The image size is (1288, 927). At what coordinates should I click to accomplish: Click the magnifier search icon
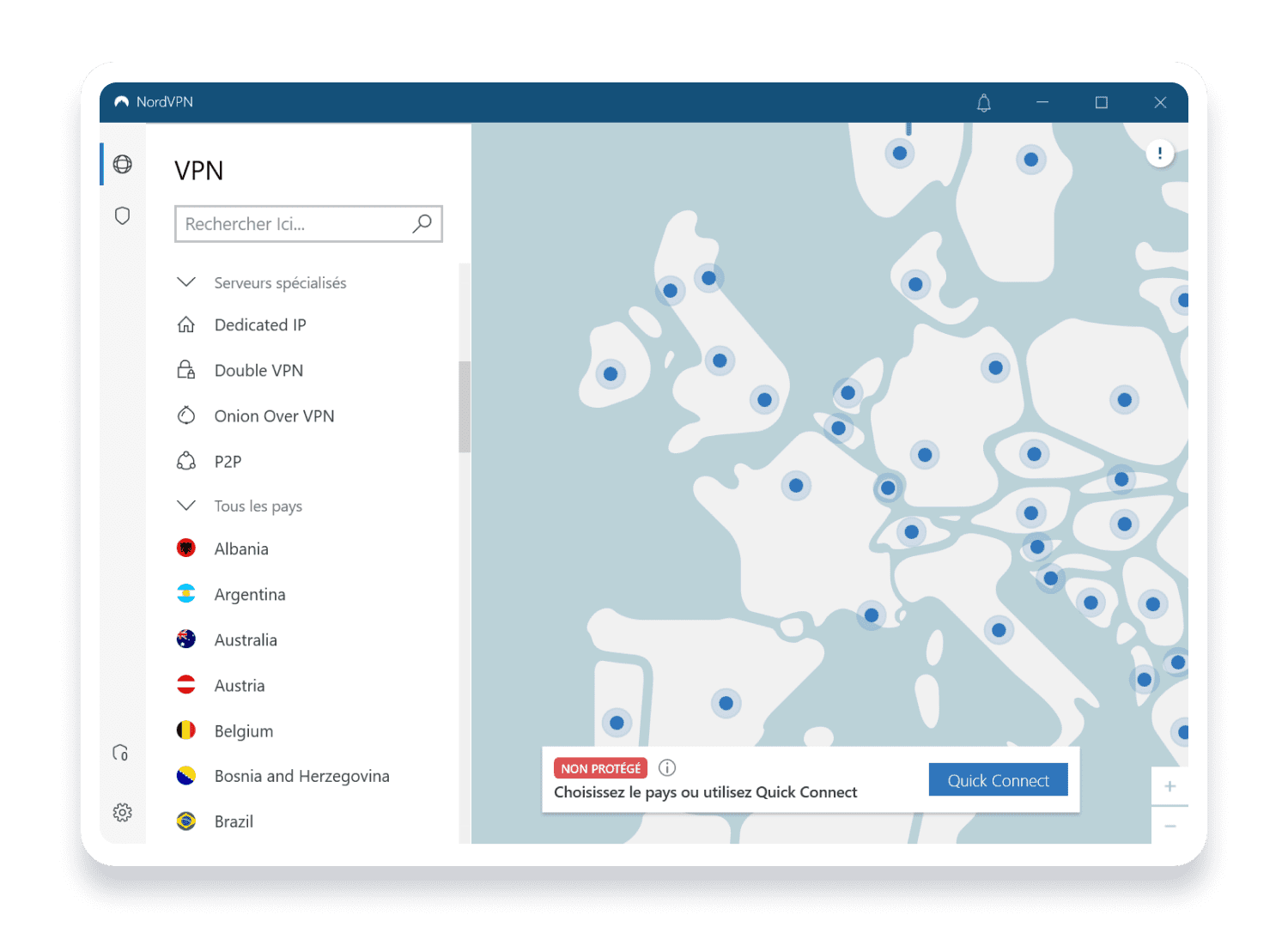click(422, 224)
